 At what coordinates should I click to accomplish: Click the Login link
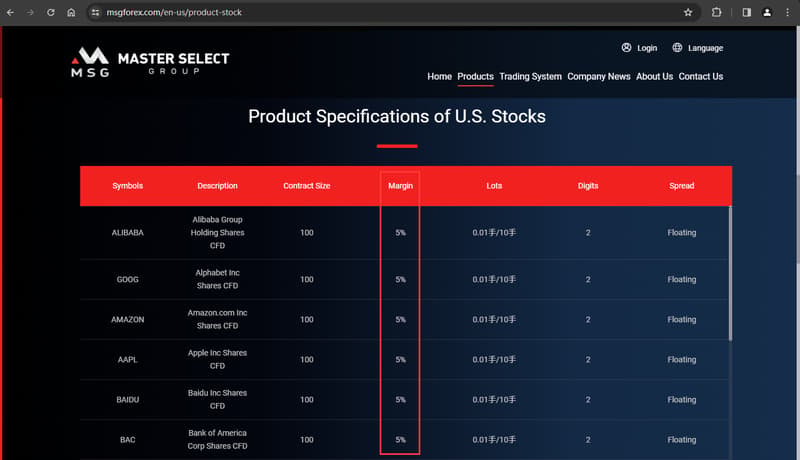(639, 48)
